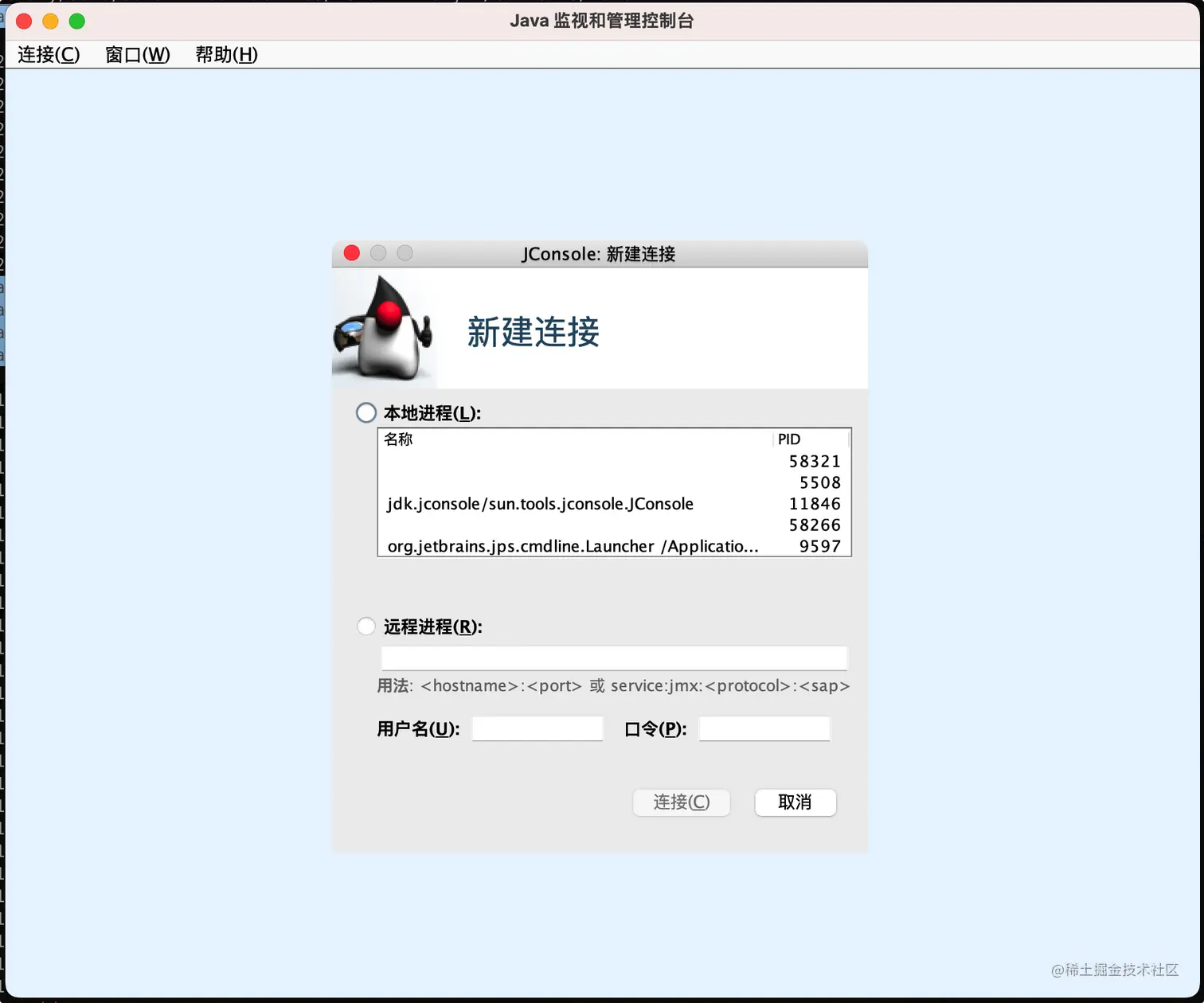This screenshot has width=1204, height=1003.
Task: Open the 连接(C) menu
Action: (49, 54)
